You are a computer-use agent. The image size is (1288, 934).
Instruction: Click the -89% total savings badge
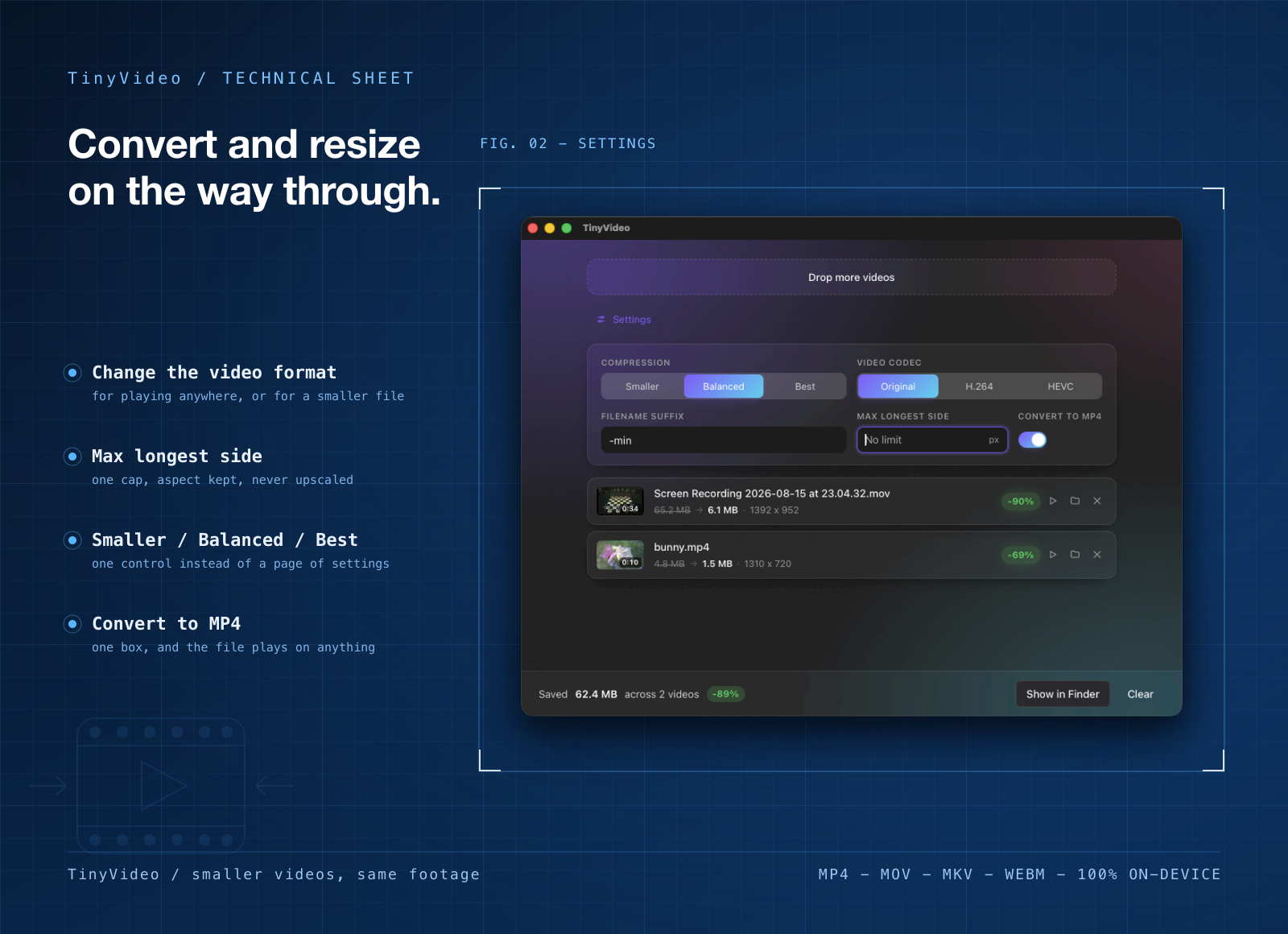point(726,694)
